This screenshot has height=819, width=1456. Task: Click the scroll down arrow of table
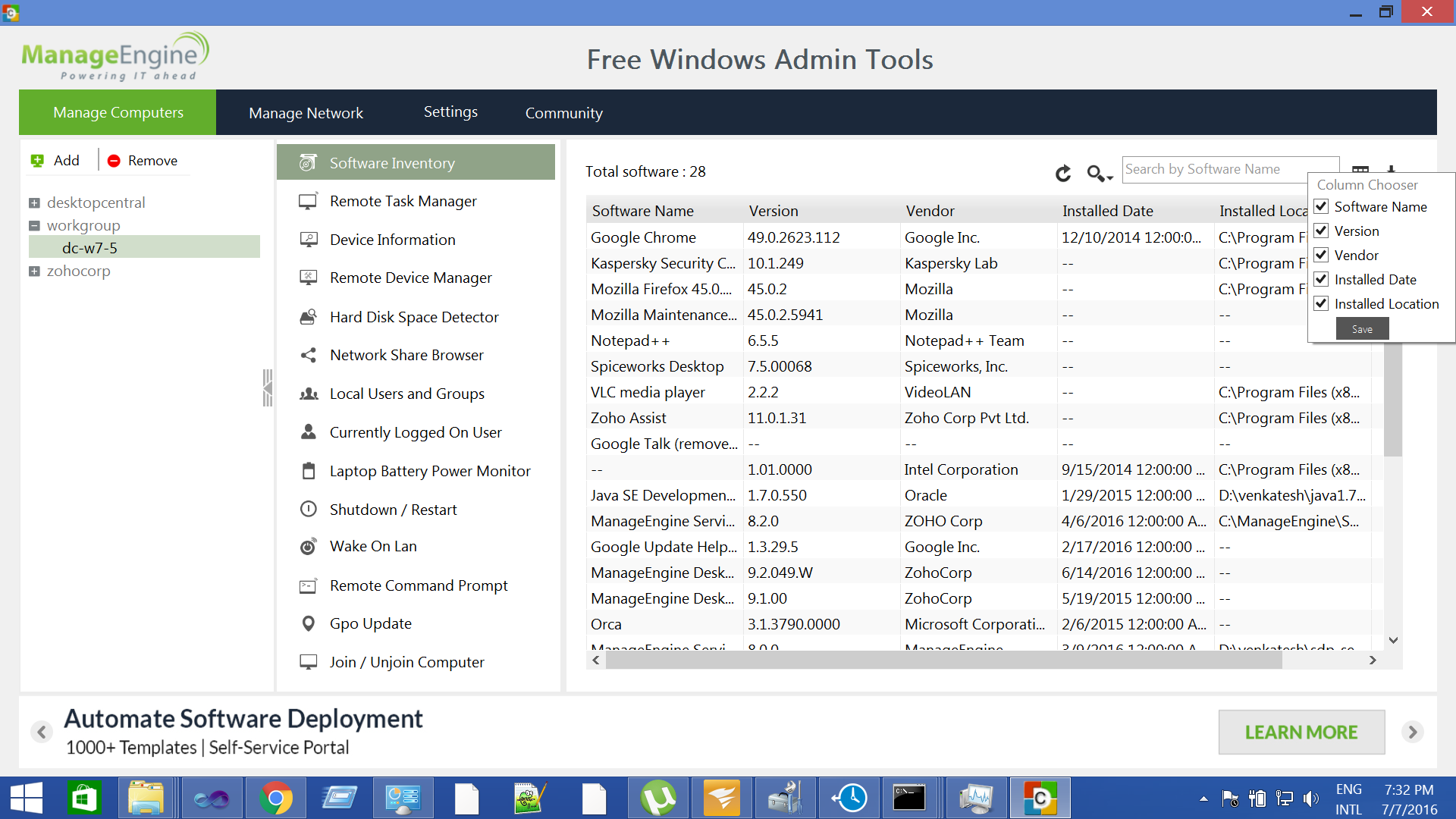point(1393,641)
